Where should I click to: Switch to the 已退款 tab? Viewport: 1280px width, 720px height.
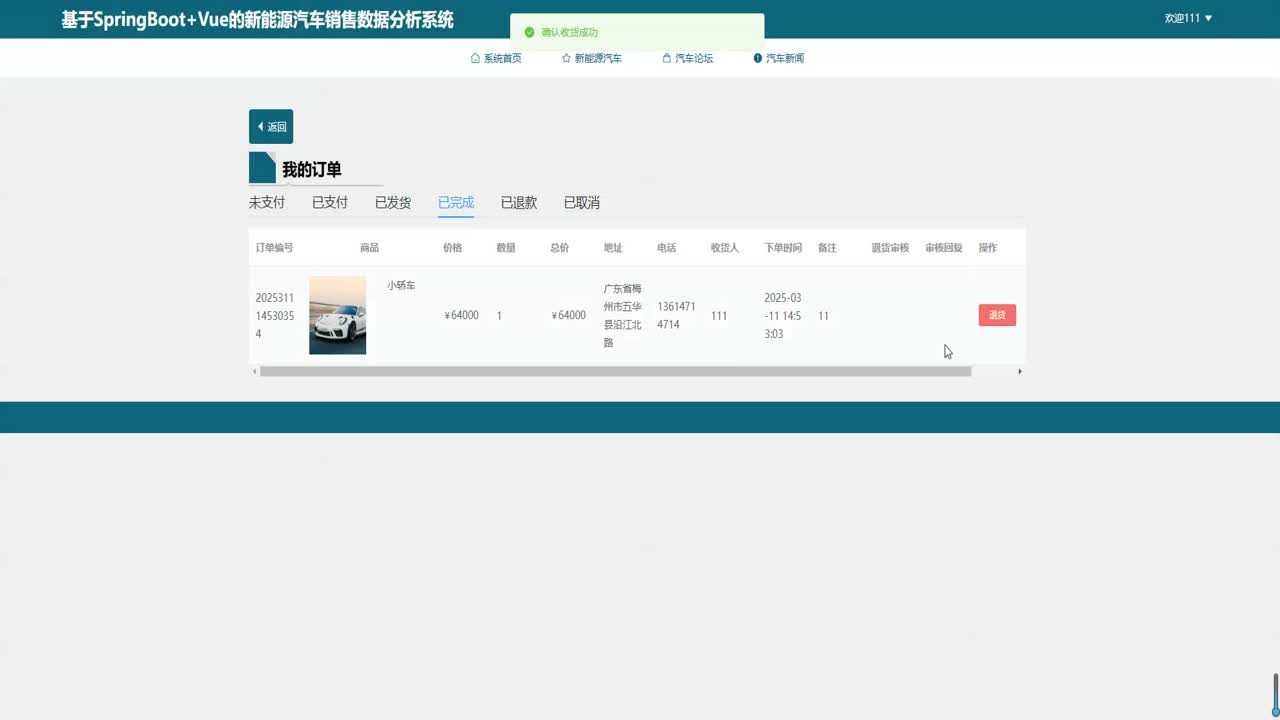[519, 202]
